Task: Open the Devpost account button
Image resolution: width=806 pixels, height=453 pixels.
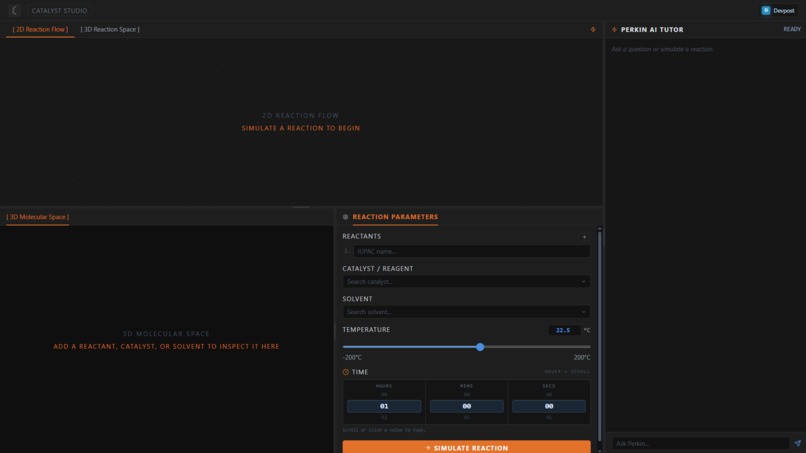Action: coord(778,10)
